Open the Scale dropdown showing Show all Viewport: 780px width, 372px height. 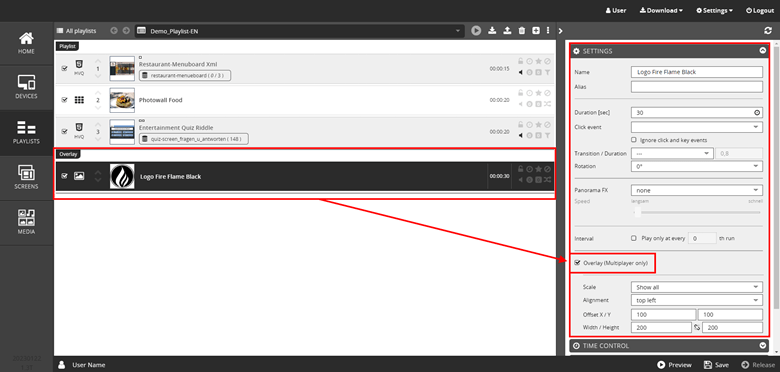click(x=696, y=287)
